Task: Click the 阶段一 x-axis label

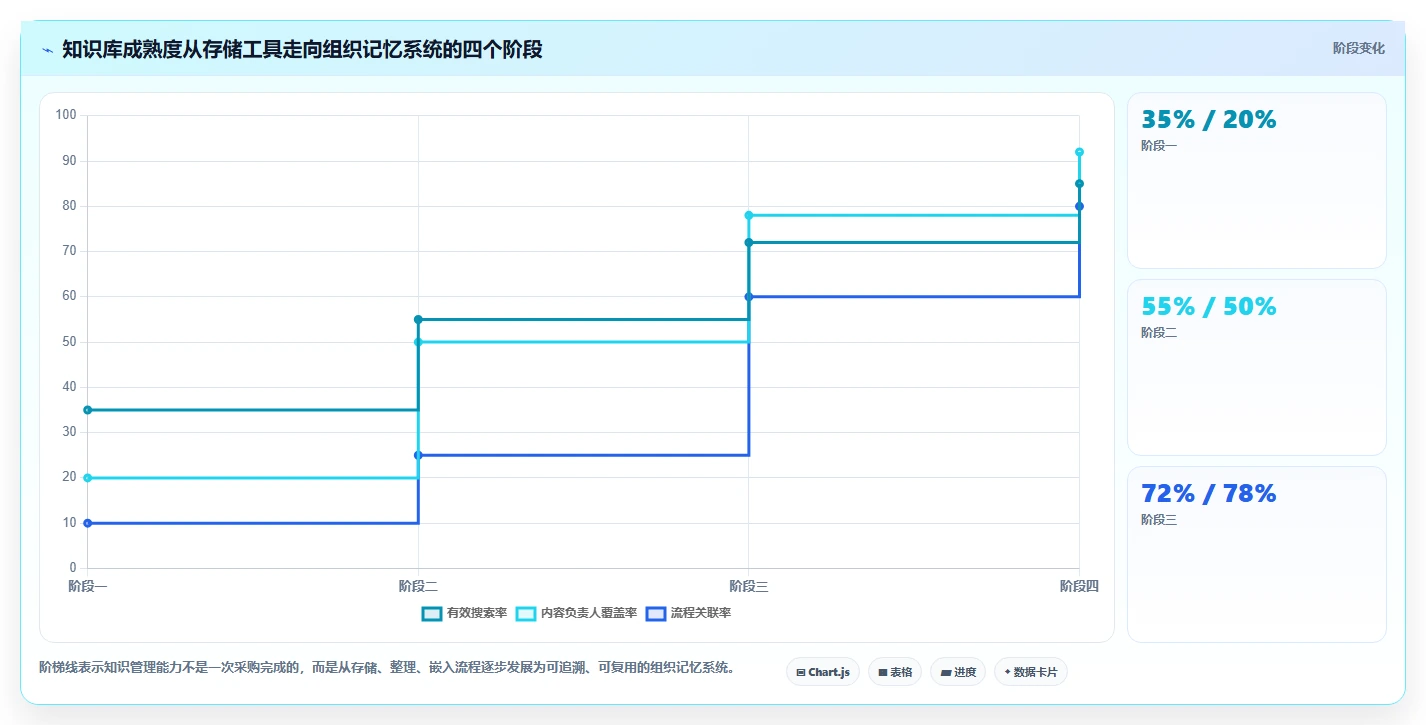Action: click(x=88, y=586)
